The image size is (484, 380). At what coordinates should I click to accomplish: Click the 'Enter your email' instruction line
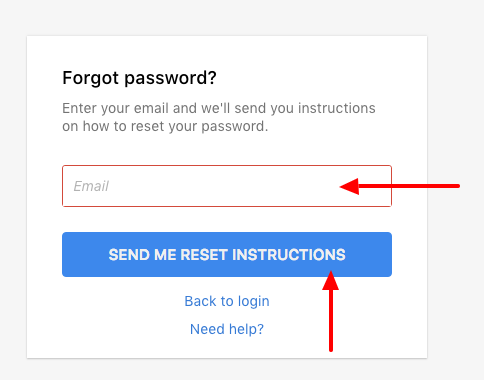(x=219, y=108)
